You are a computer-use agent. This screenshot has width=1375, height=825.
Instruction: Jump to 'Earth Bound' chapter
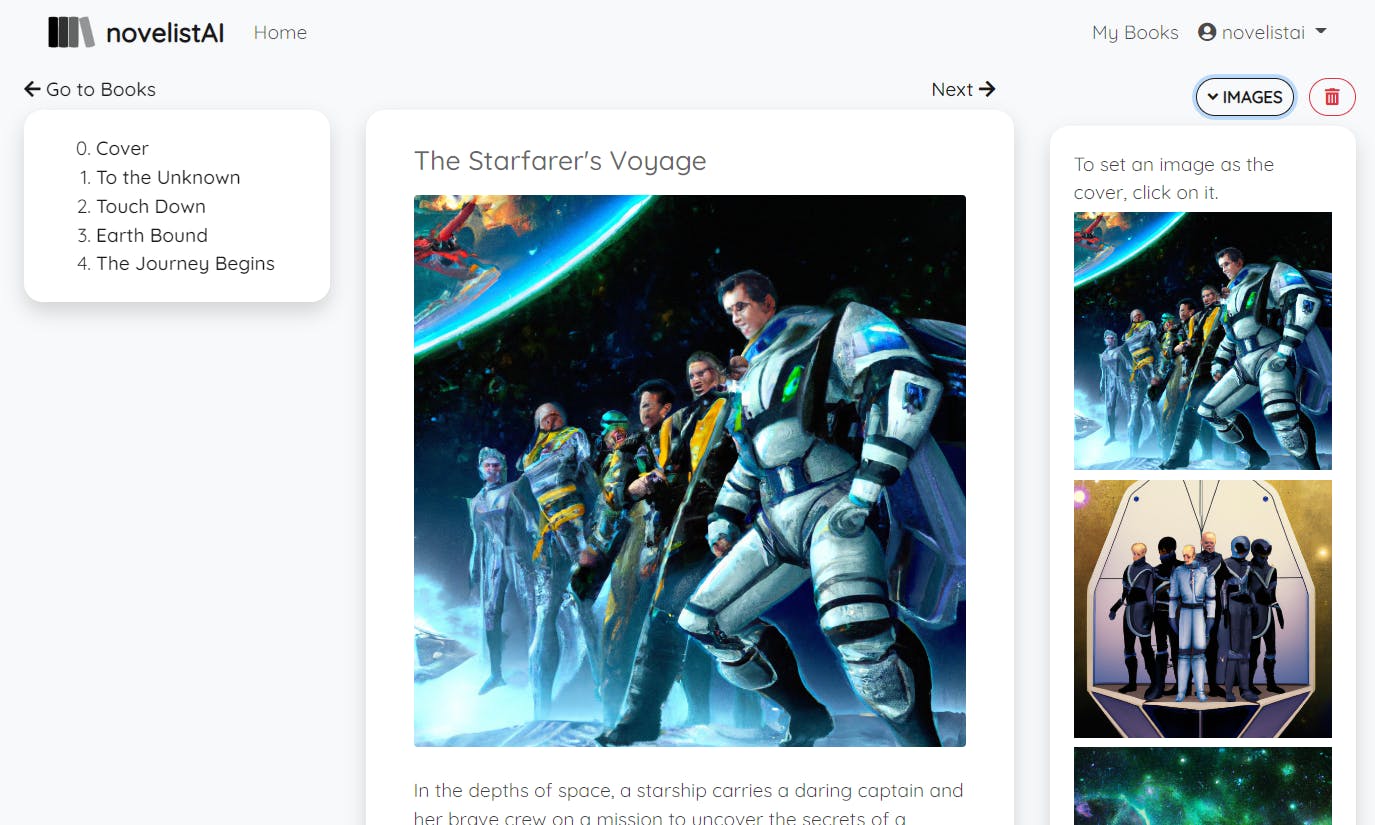[x=152, y=235]
